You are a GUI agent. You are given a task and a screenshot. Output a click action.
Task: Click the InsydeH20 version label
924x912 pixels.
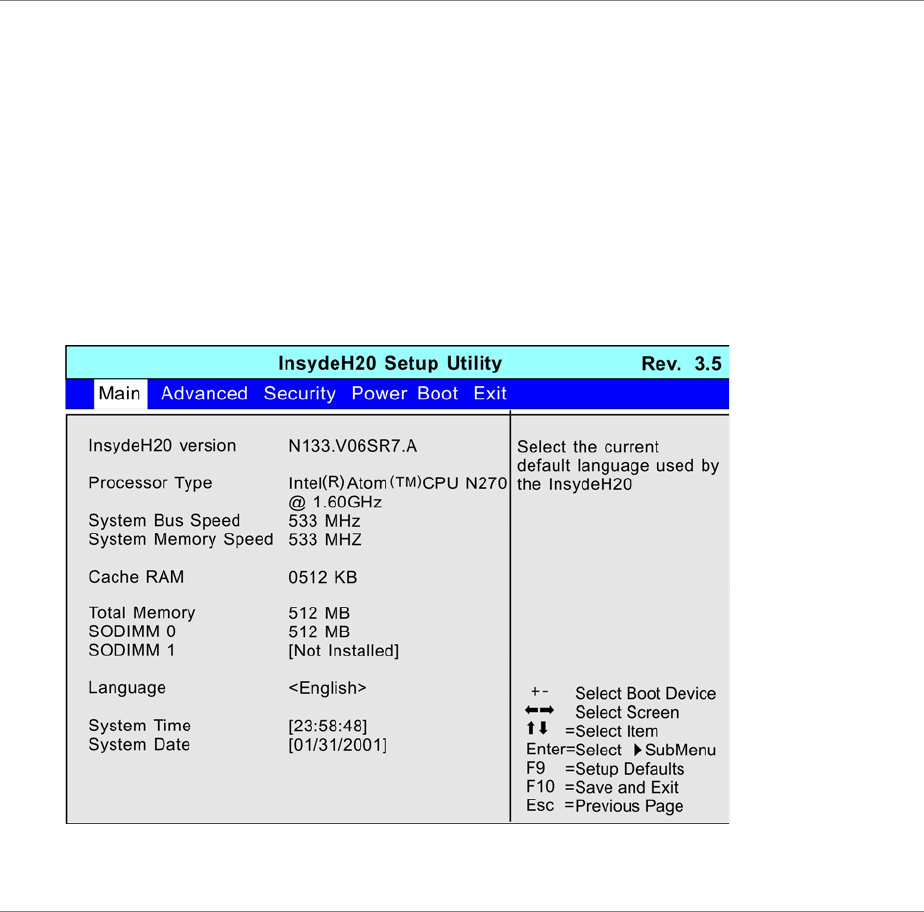[x=162, y=446]
